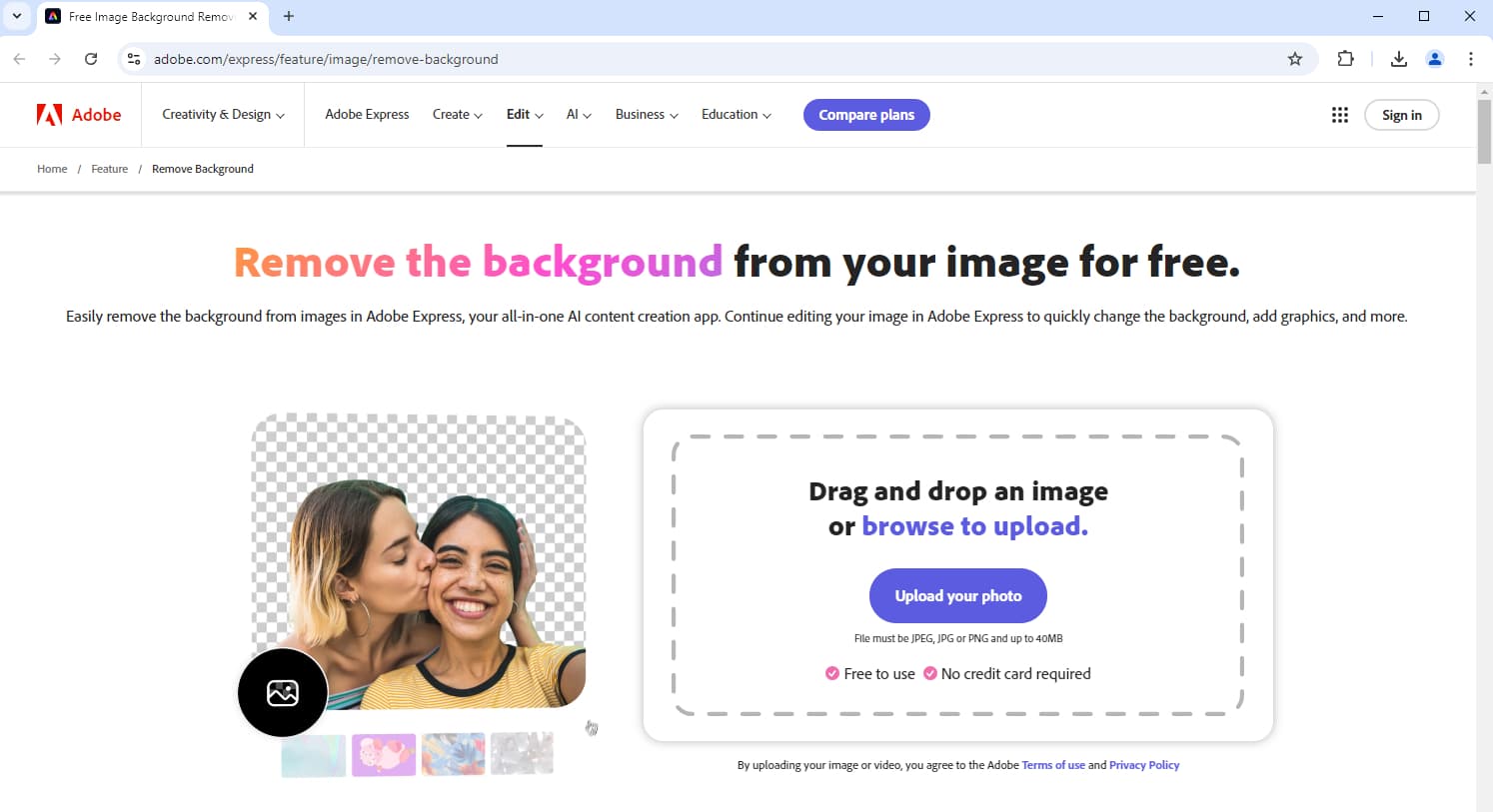Expand the Education dropdown
The image size is (1493, 812).
736,114
